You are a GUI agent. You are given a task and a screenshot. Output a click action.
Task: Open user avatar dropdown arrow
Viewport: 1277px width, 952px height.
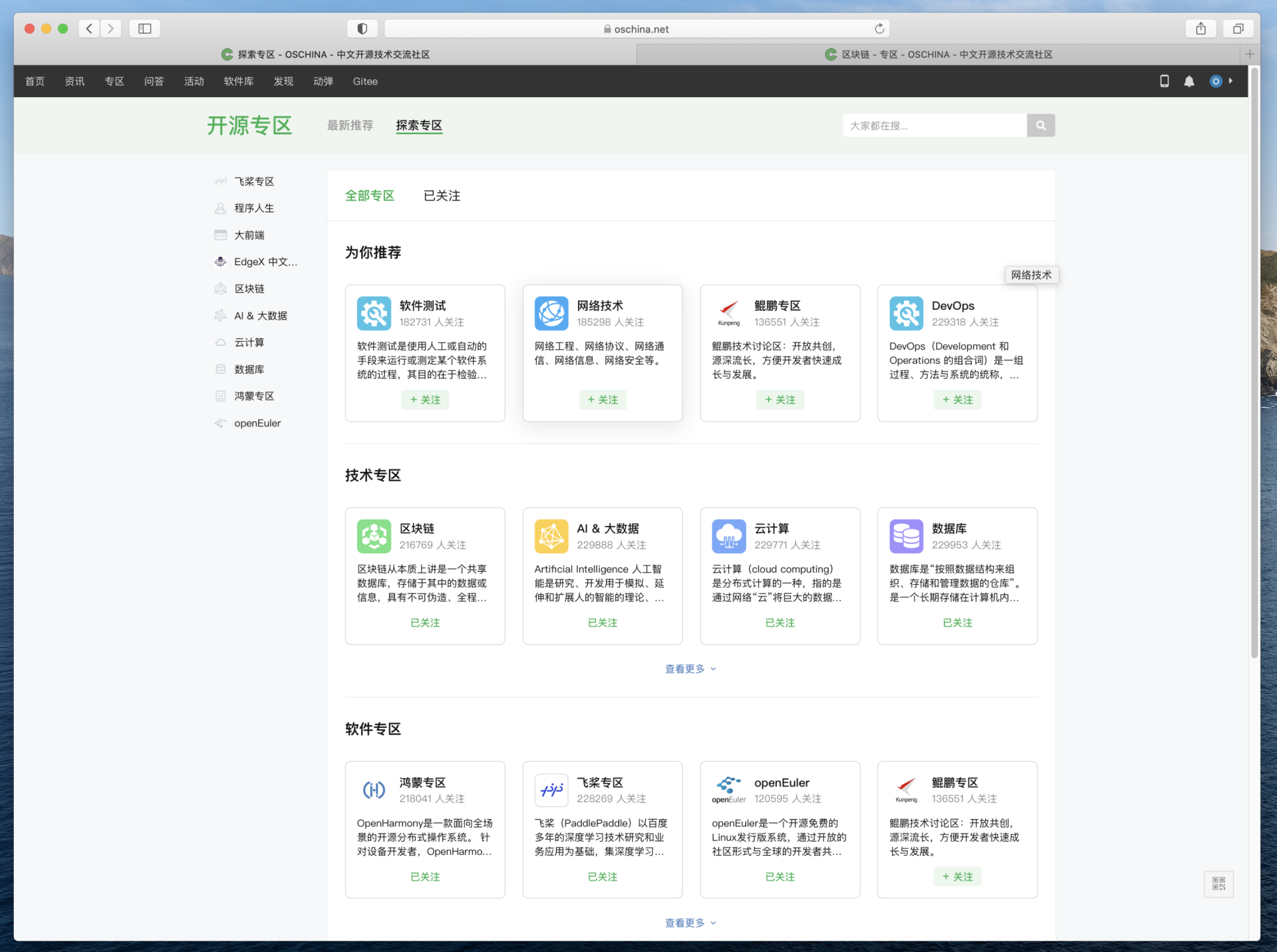[1230, 81]
